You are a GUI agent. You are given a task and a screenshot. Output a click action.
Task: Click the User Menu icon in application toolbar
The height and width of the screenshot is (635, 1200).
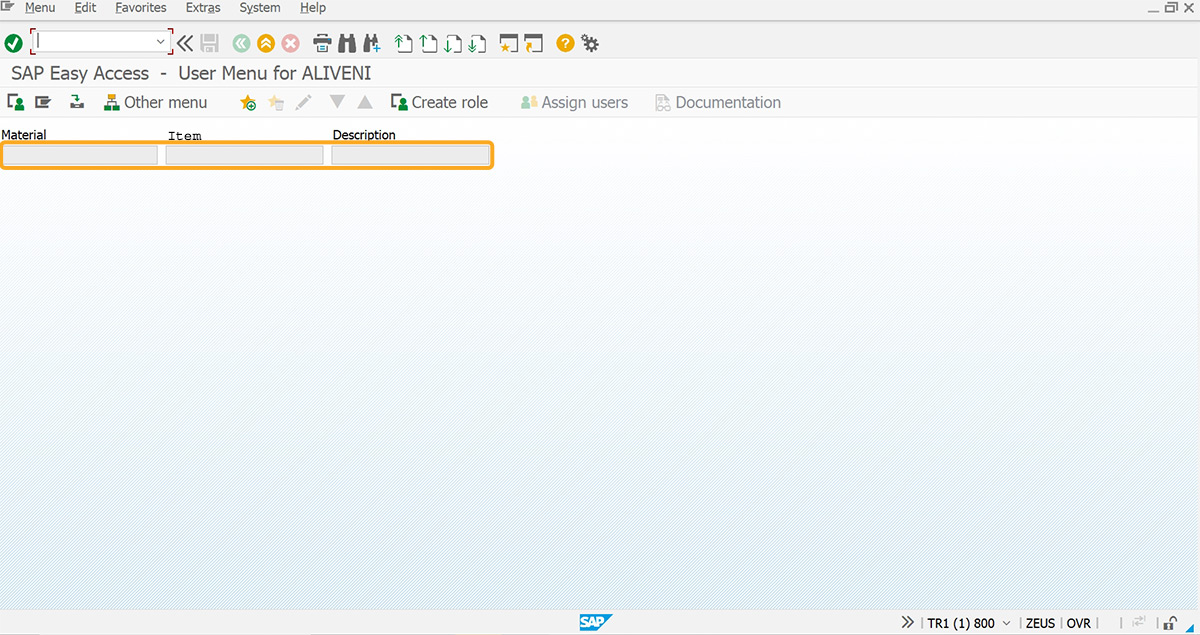tap(16, 102)
